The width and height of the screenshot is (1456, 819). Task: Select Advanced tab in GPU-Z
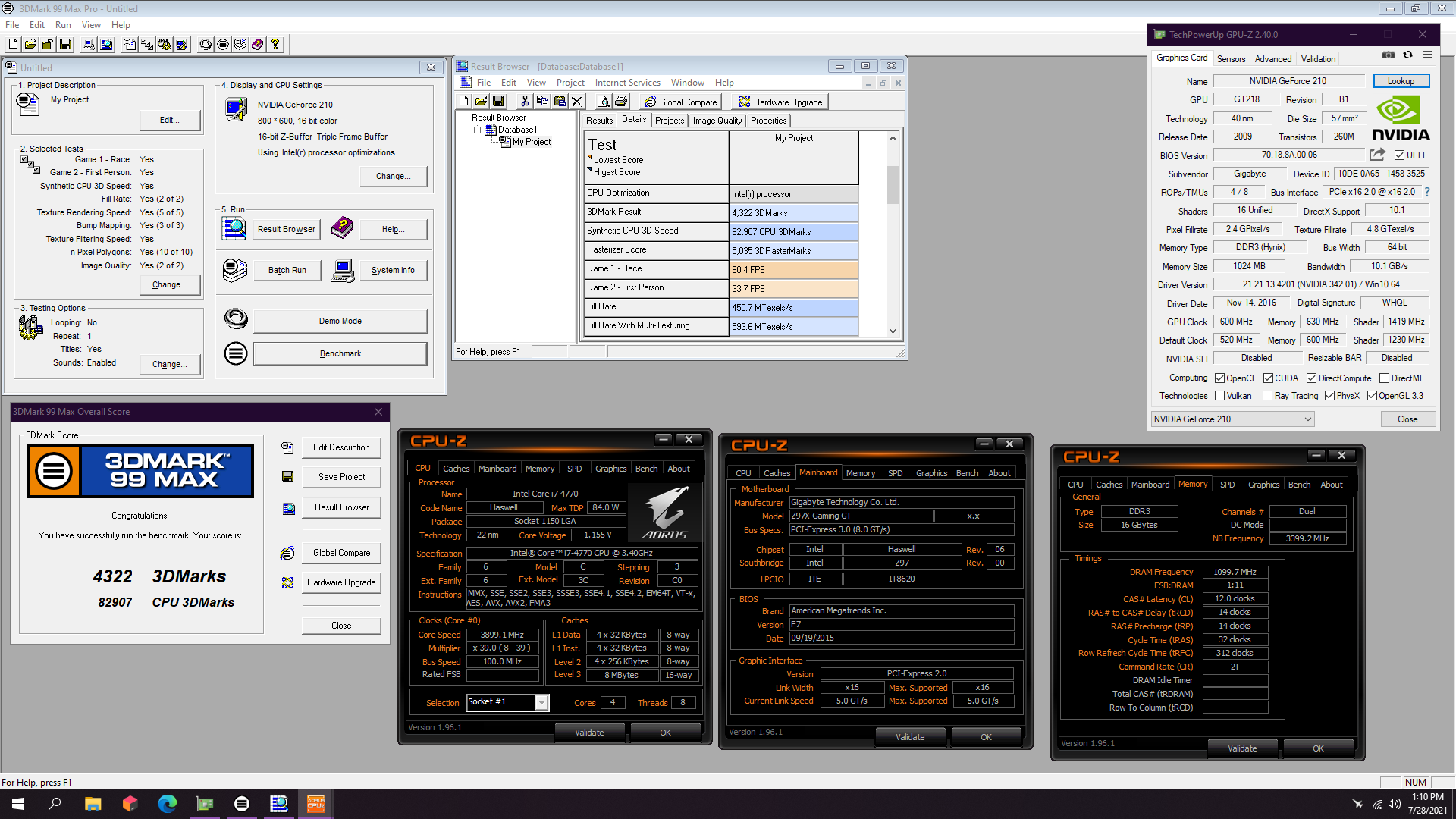click(1273, 59)
